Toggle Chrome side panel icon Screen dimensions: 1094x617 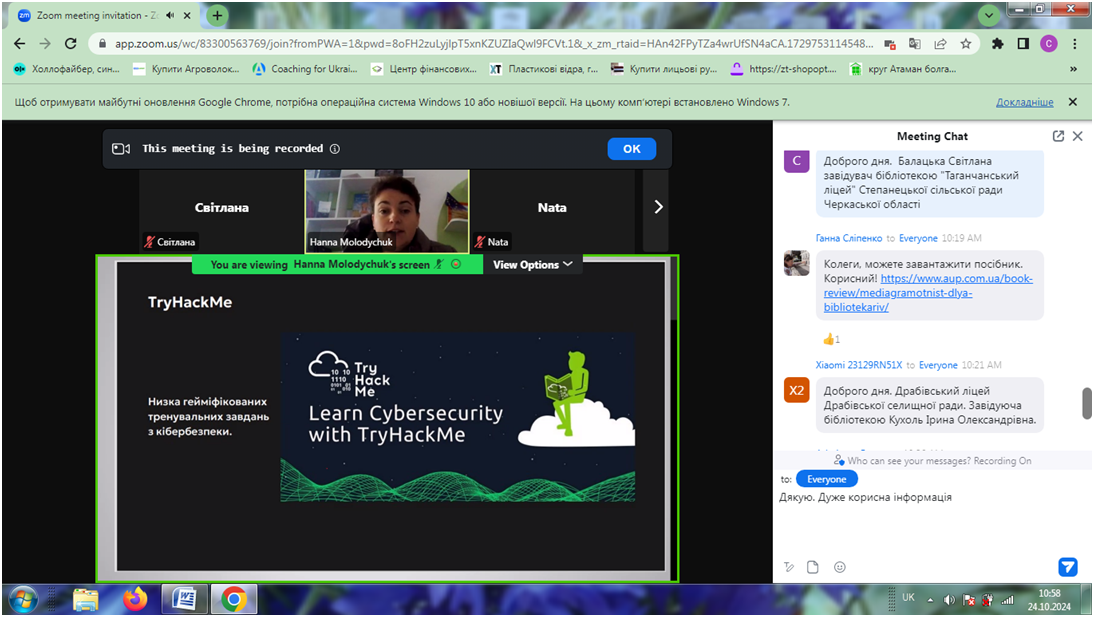click(x=1023, y=43)
